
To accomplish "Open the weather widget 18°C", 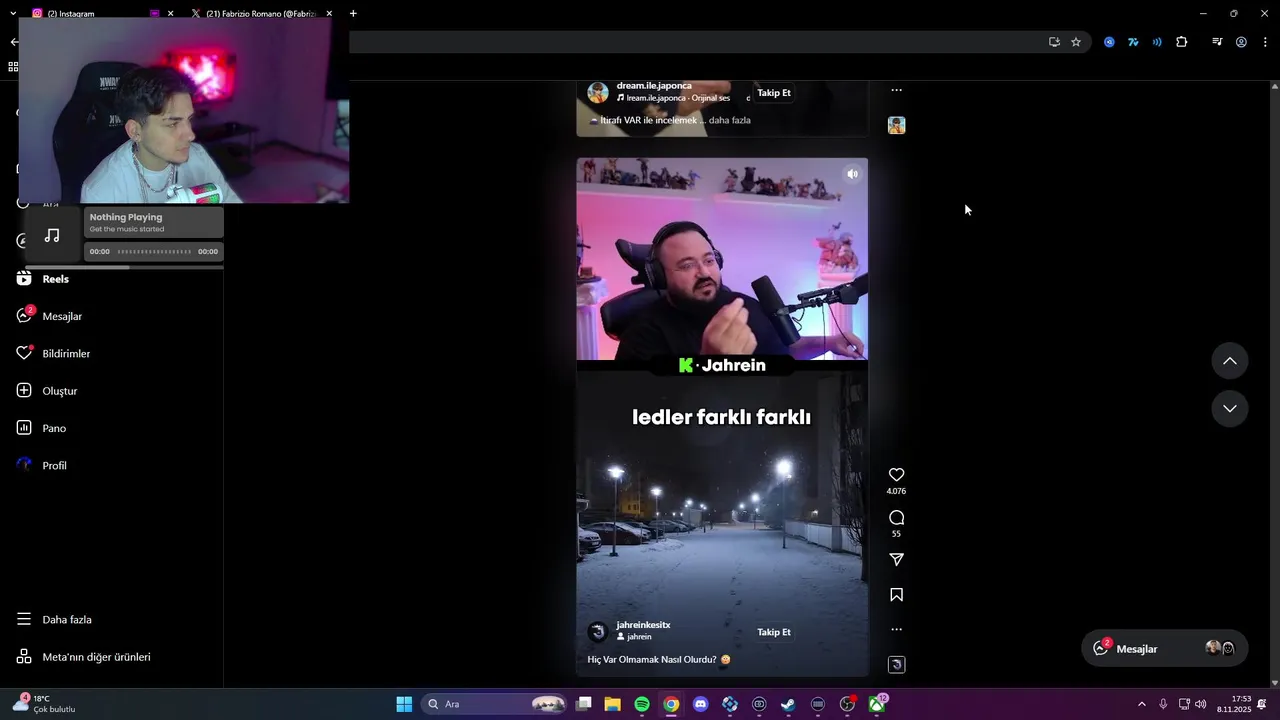I will coord(44,704).
